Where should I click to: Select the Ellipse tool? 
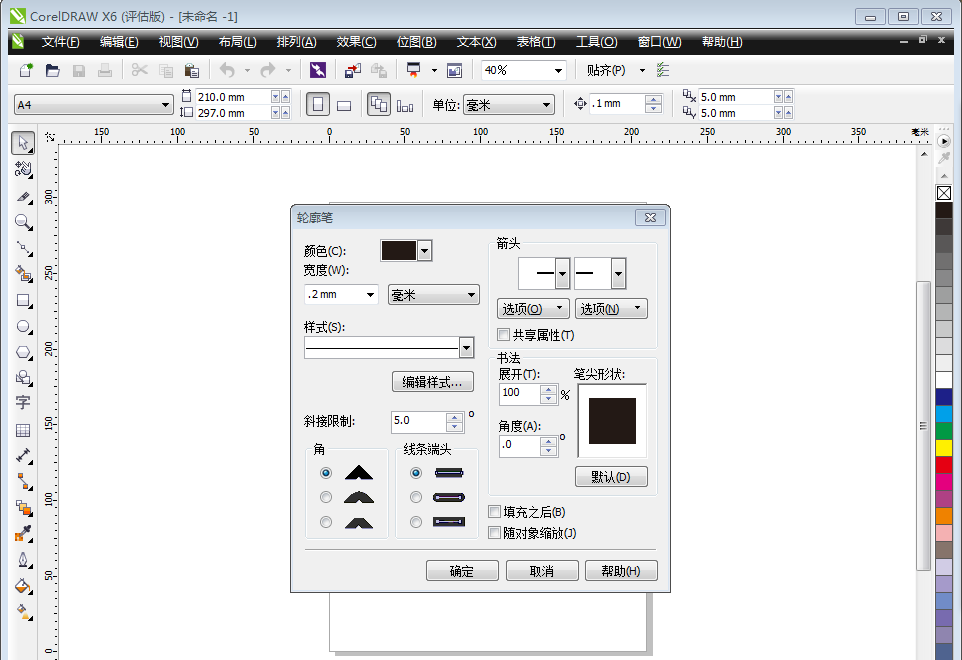point(22,326)
